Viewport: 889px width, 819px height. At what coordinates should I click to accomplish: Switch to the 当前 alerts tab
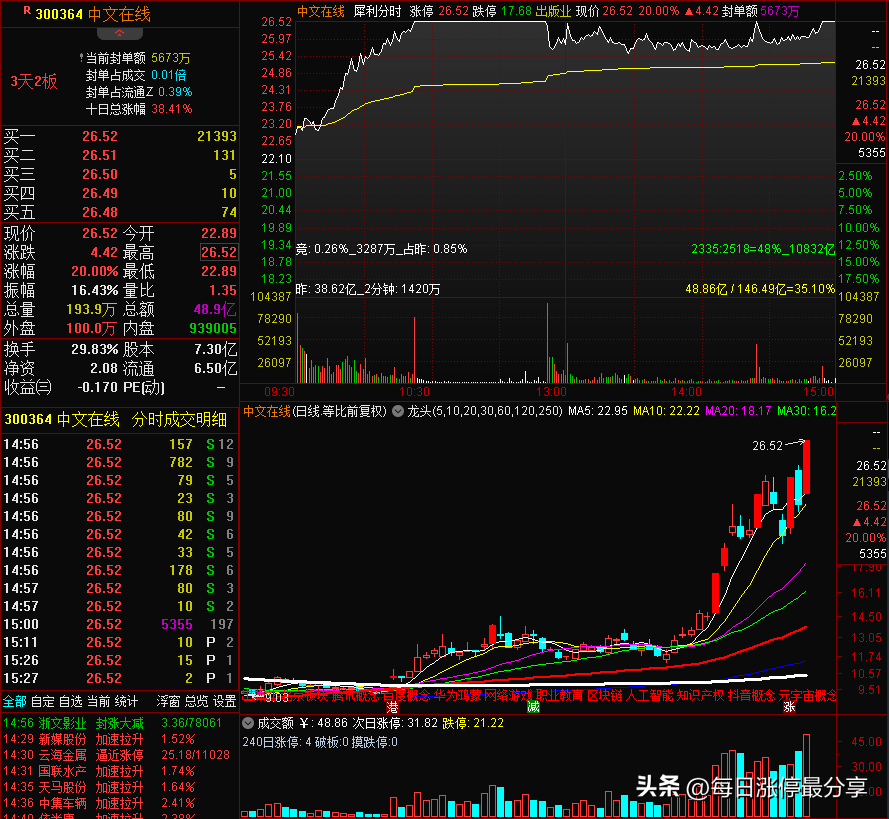click(x=99, y=702)
